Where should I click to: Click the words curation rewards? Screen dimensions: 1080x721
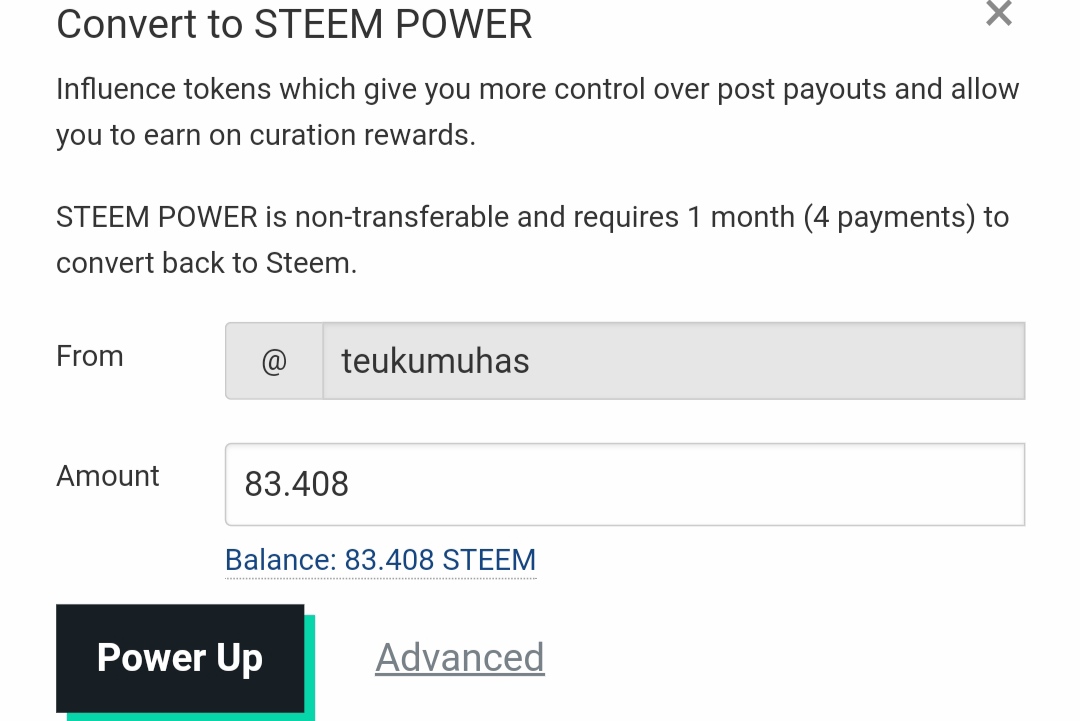click(x=362, y=135)
